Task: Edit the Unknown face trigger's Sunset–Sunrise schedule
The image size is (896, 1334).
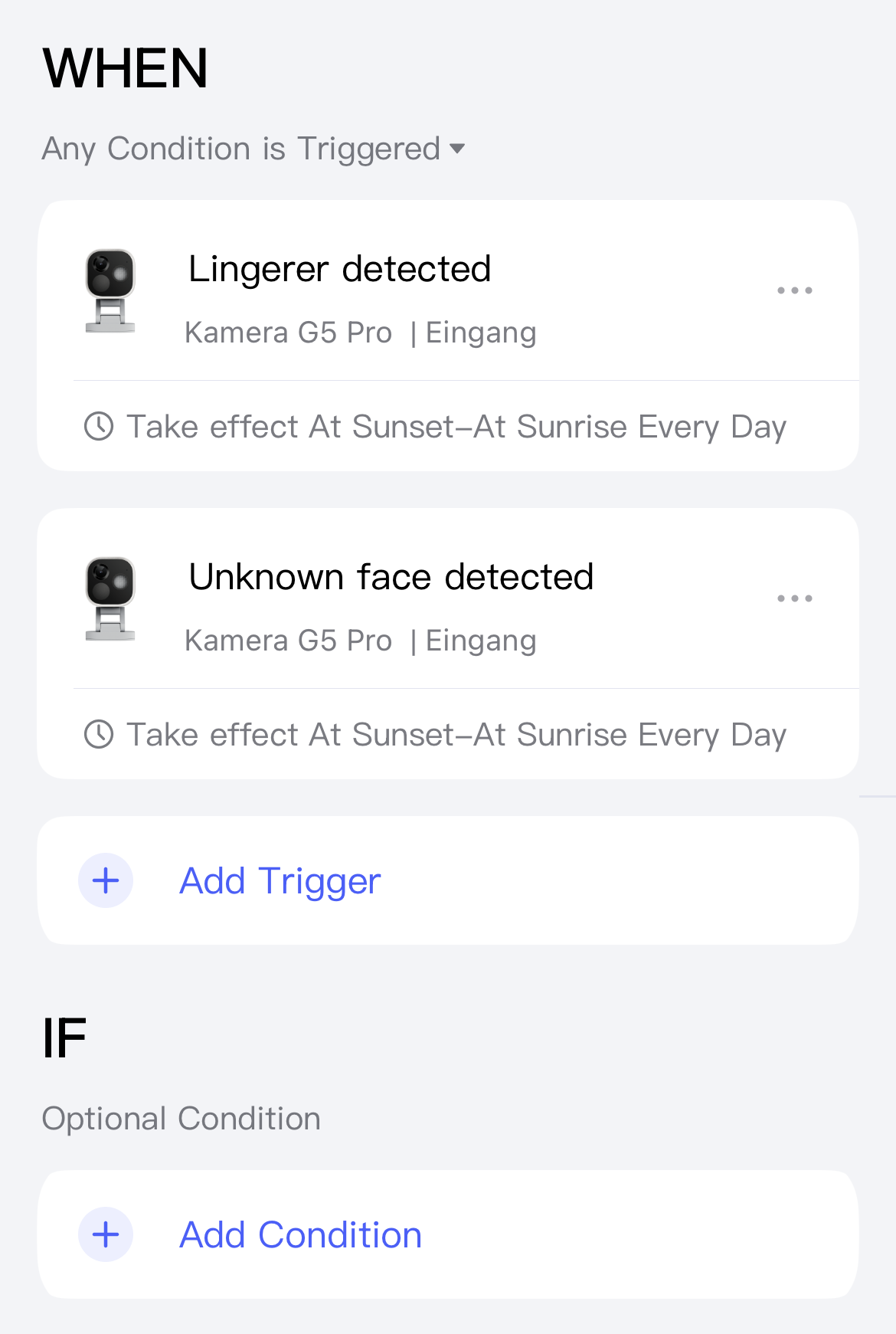Action: [x=456, y=735]
